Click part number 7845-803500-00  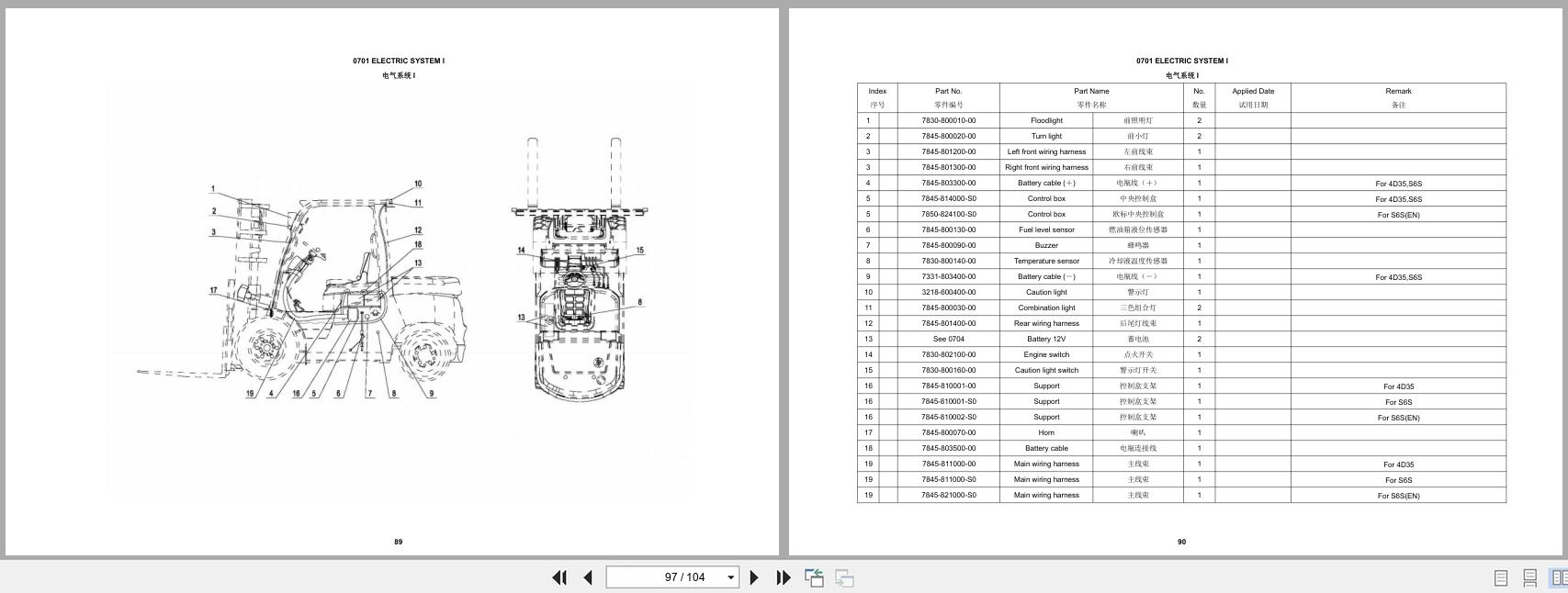pos(949,448)
